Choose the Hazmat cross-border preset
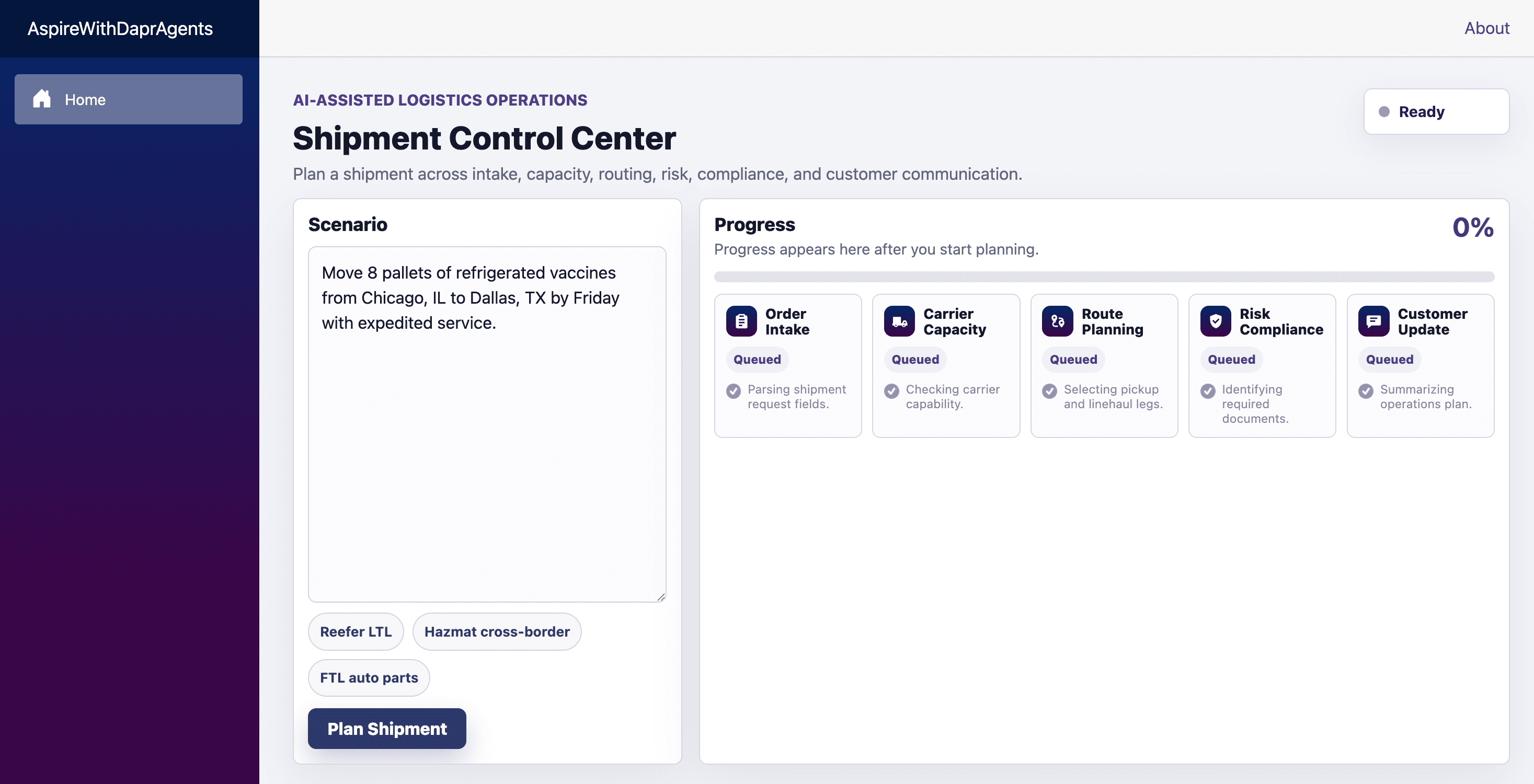 click(497, 631)
